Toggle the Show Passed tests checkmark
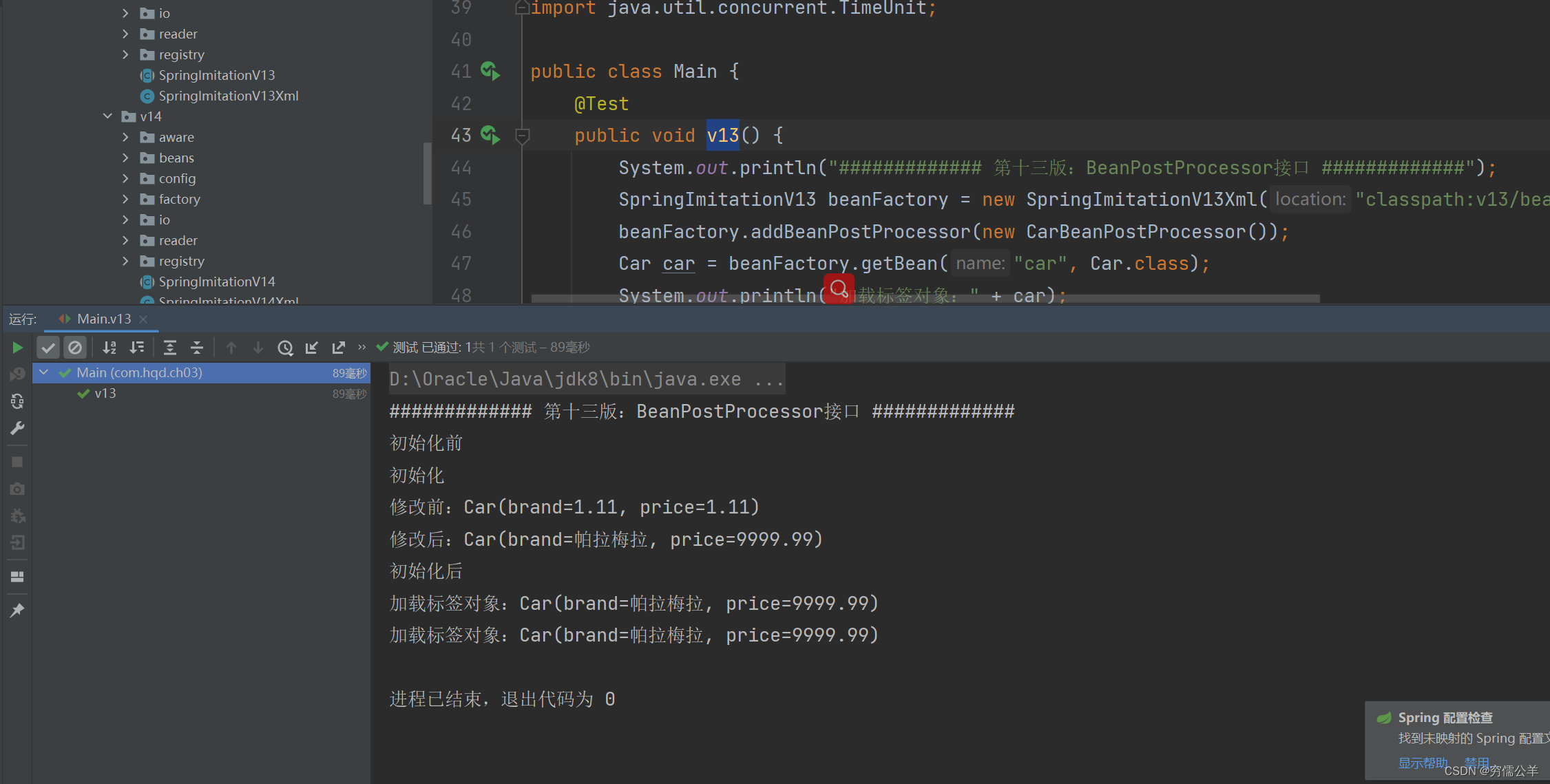 pyautogui.click(x=48, y=348)
